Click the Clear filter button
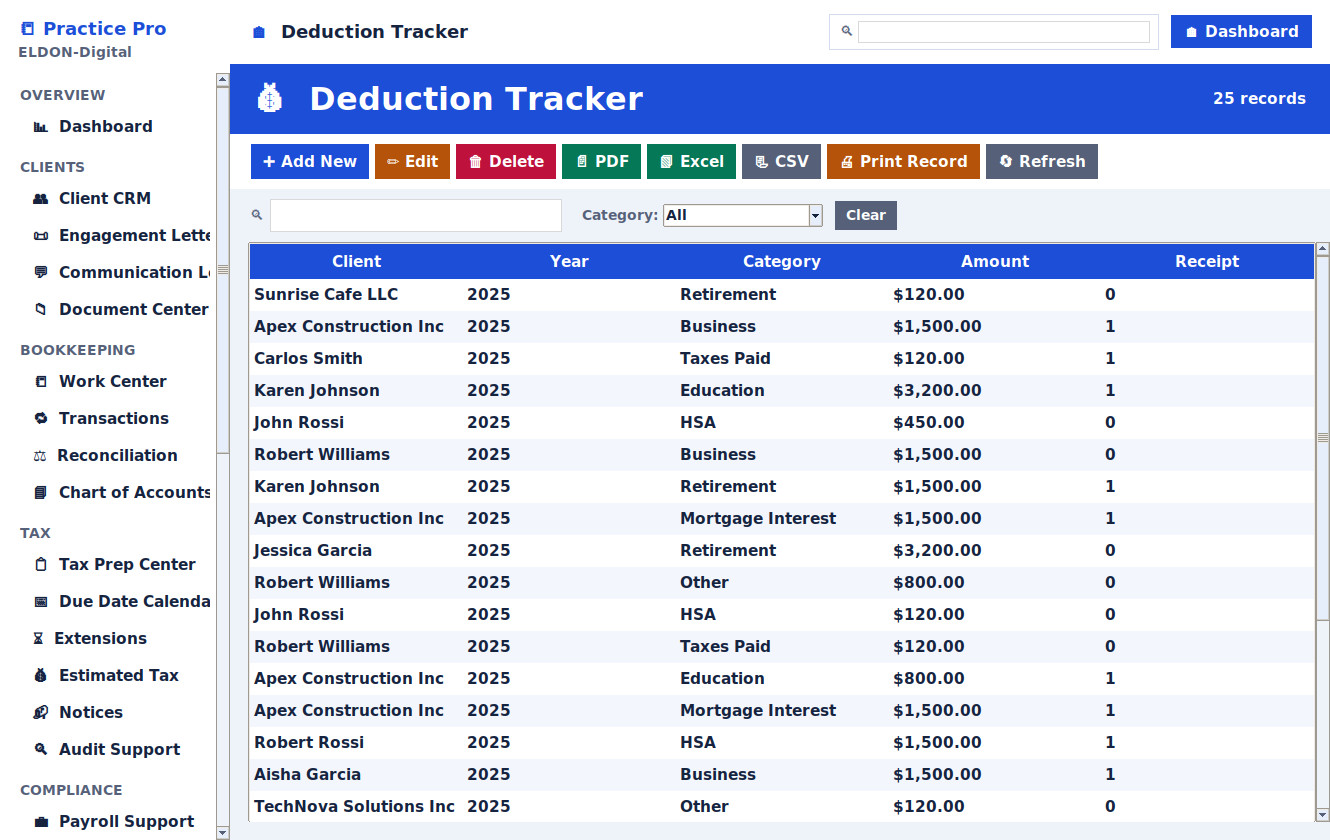Image resolution: width=1330 pixels, height=840 pixels. click(866, 215)
